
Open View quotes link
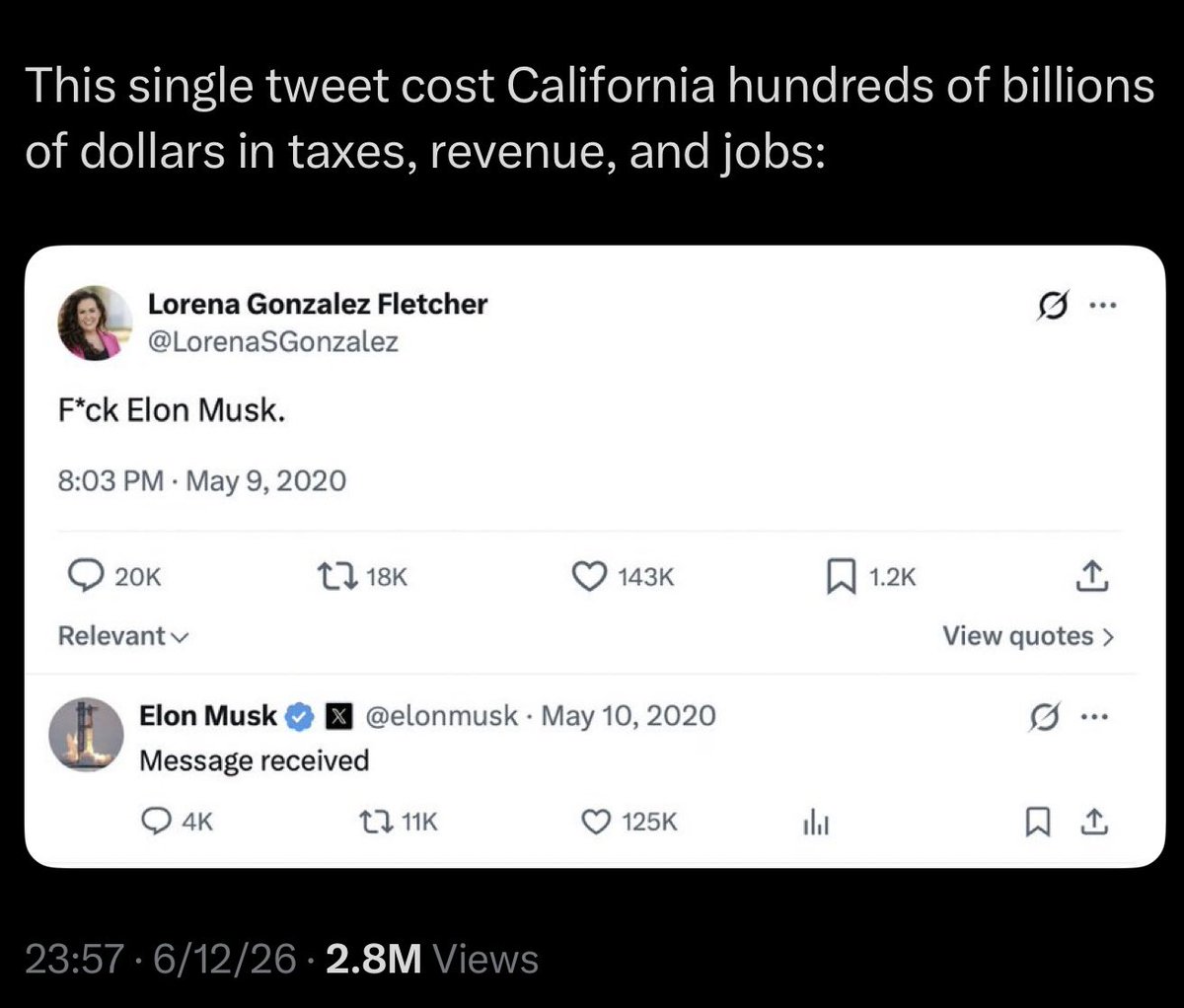click(x=1028, y=636)
